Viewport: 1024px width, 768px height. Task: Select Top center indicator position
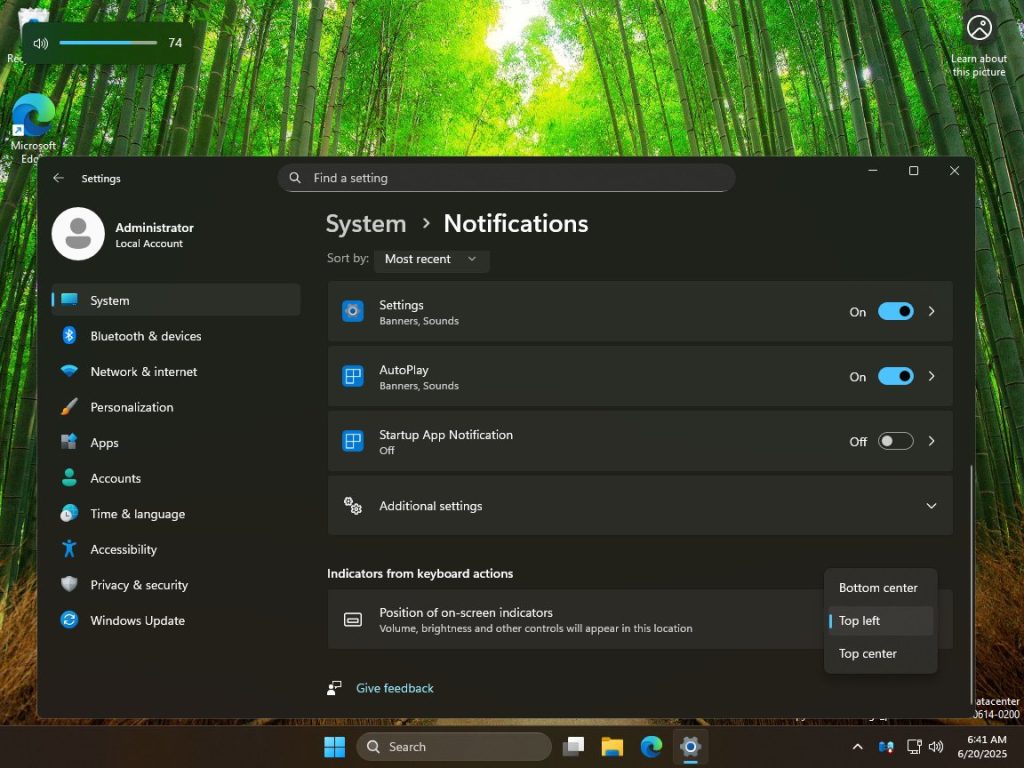[868, 653]
